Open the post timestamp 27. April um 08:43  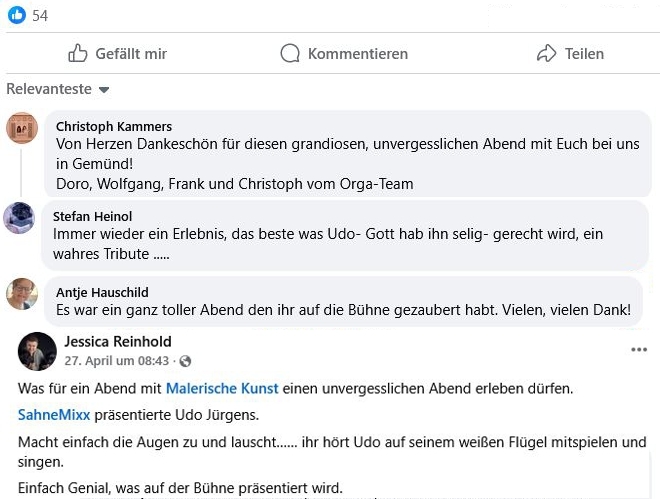(117, 361)
